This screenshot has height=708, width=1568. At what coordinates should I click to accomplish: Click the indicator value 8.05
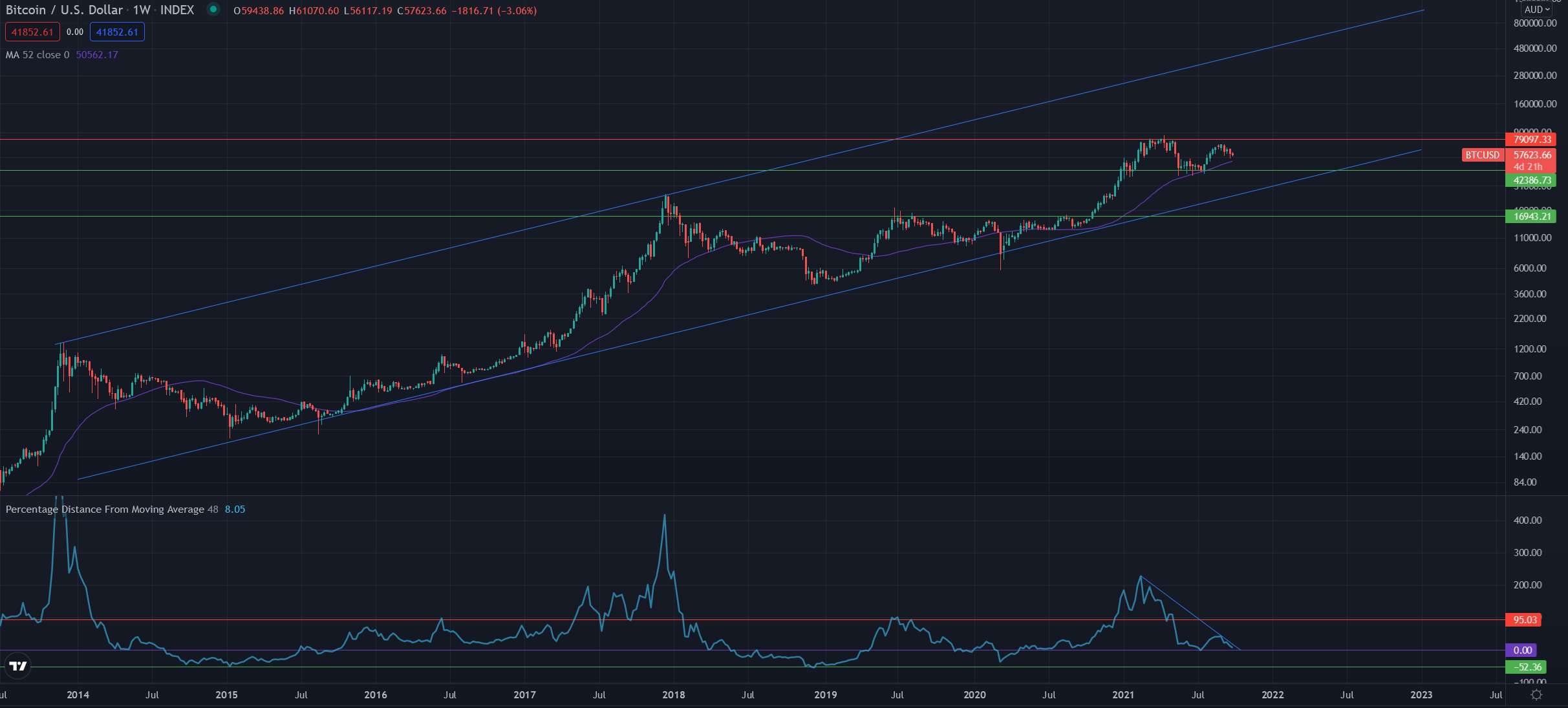tap(235, 510)
